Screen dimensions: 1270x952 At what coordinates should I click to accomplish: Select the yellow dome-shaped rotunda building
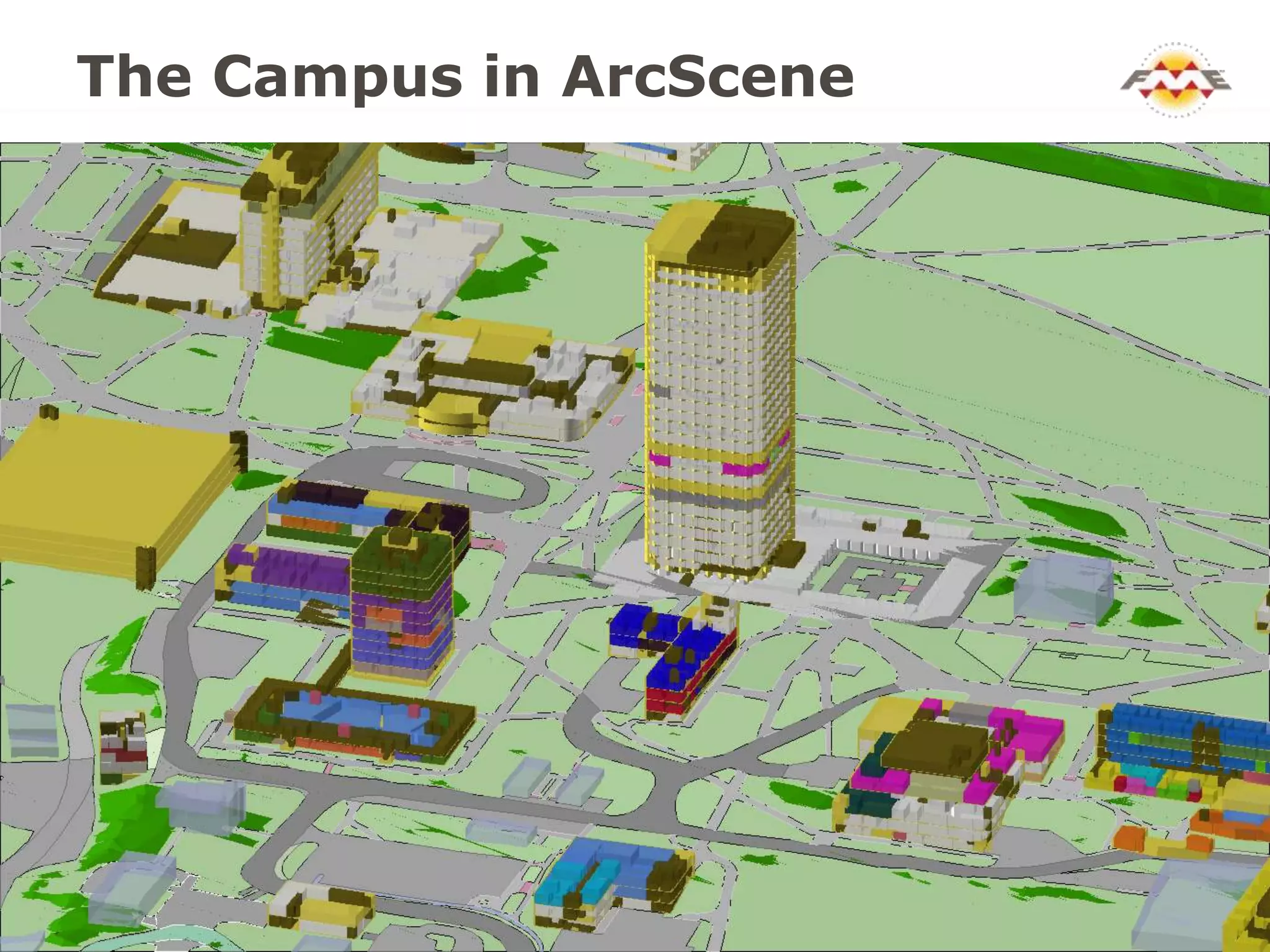pos(453,413)
